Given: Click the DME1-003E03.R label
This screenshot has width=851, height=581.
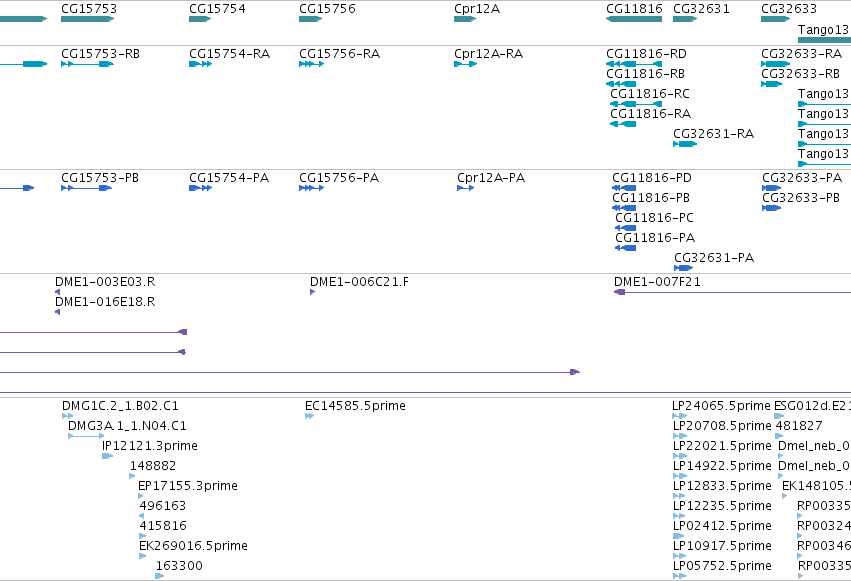Looking at the screenshot, I should click(x=105, y=282).
